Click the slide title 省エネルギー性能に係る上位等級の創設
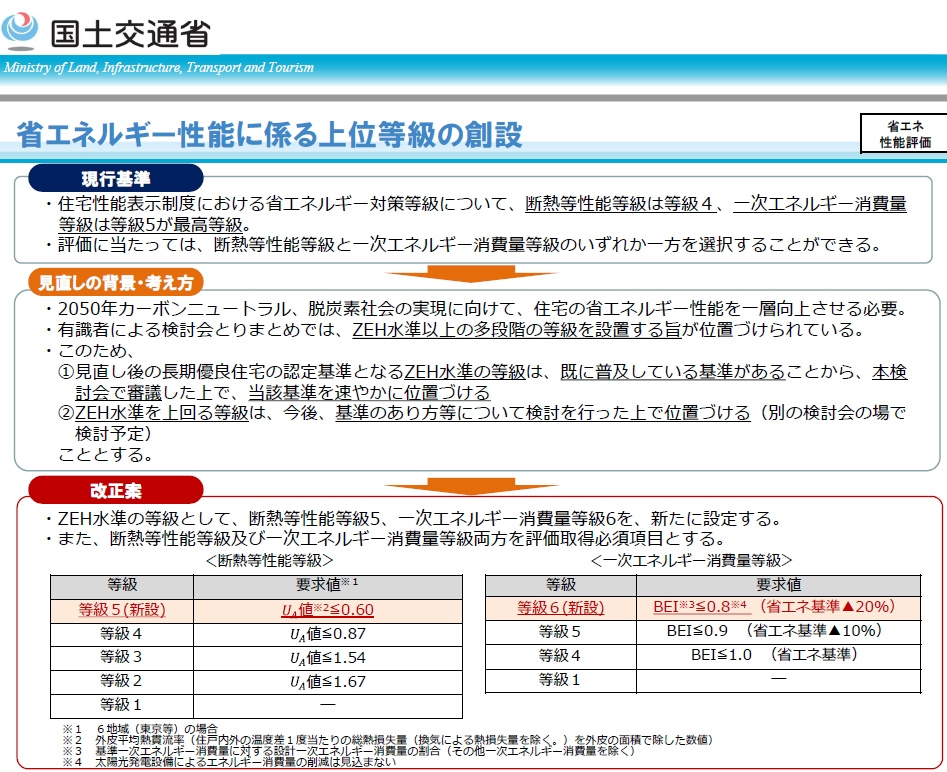The width and height of the screenshot is (947, 772). [x=268, y=134]
